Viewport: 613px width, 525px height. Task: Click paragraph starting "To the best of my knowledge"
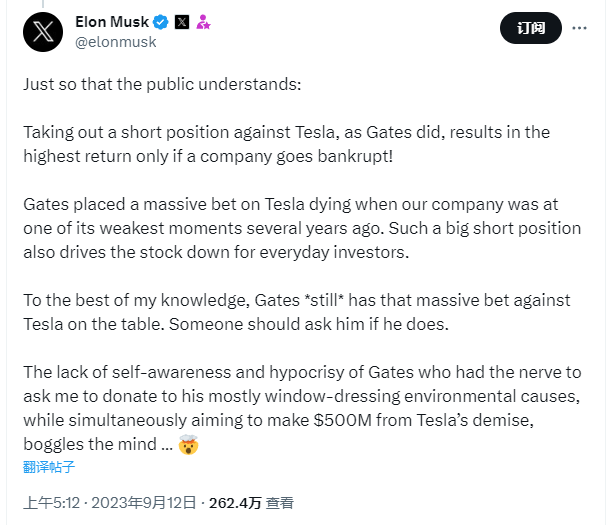(297, 312)
